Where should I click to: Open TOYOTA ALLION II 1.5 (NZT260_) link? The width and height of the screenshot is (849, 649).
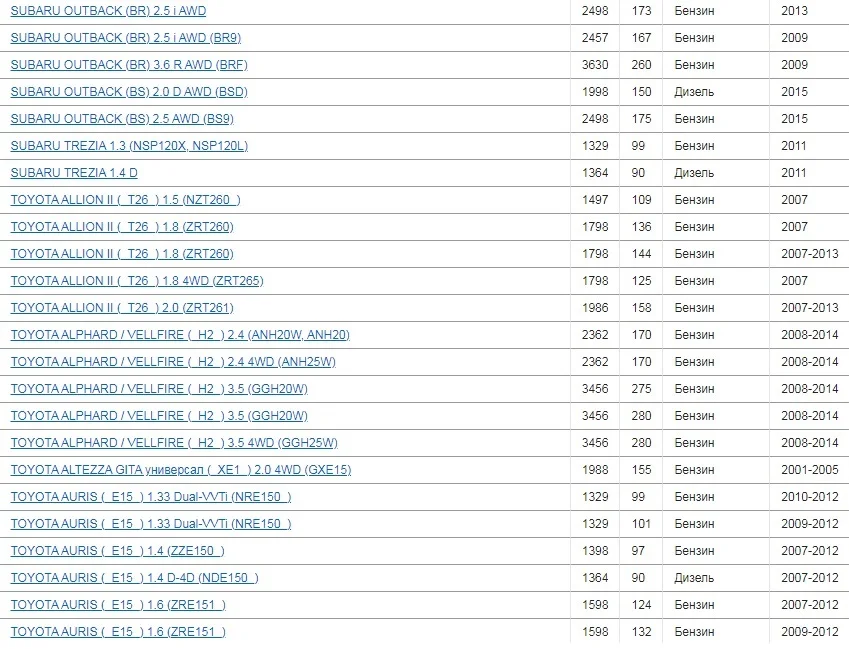126,200
